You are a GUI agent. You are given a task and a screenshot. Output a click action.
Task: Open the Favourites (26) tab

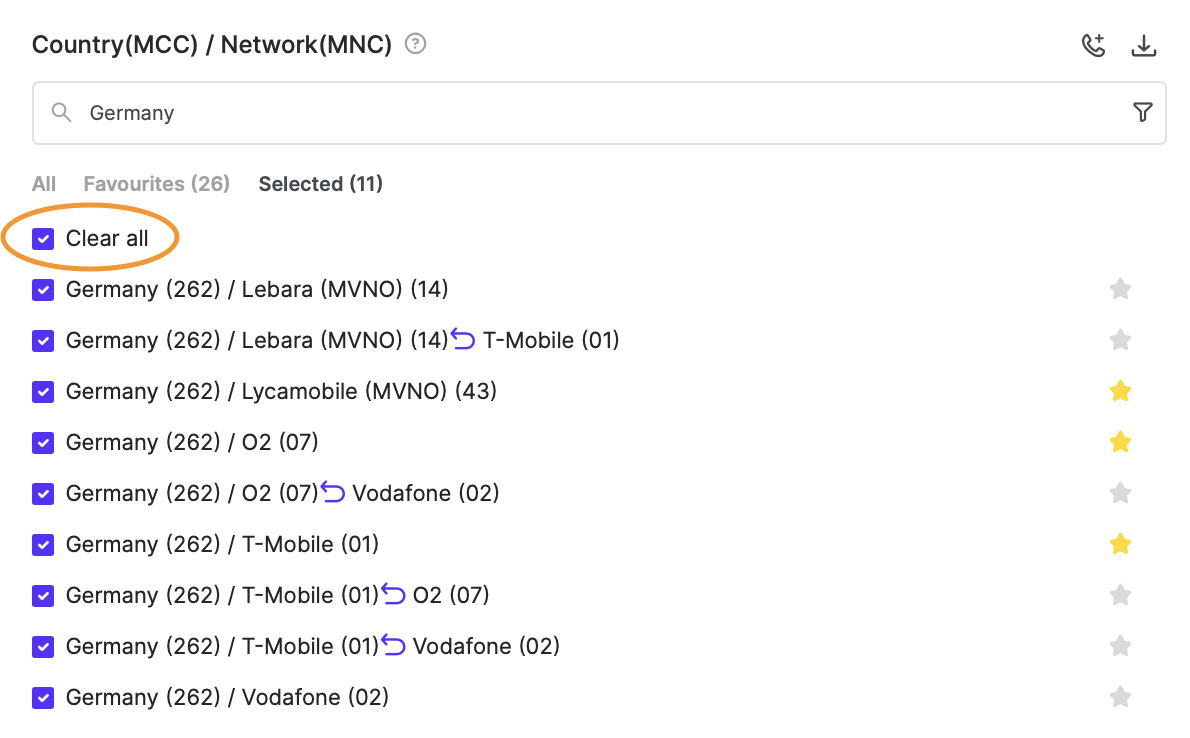pos(157,184)
